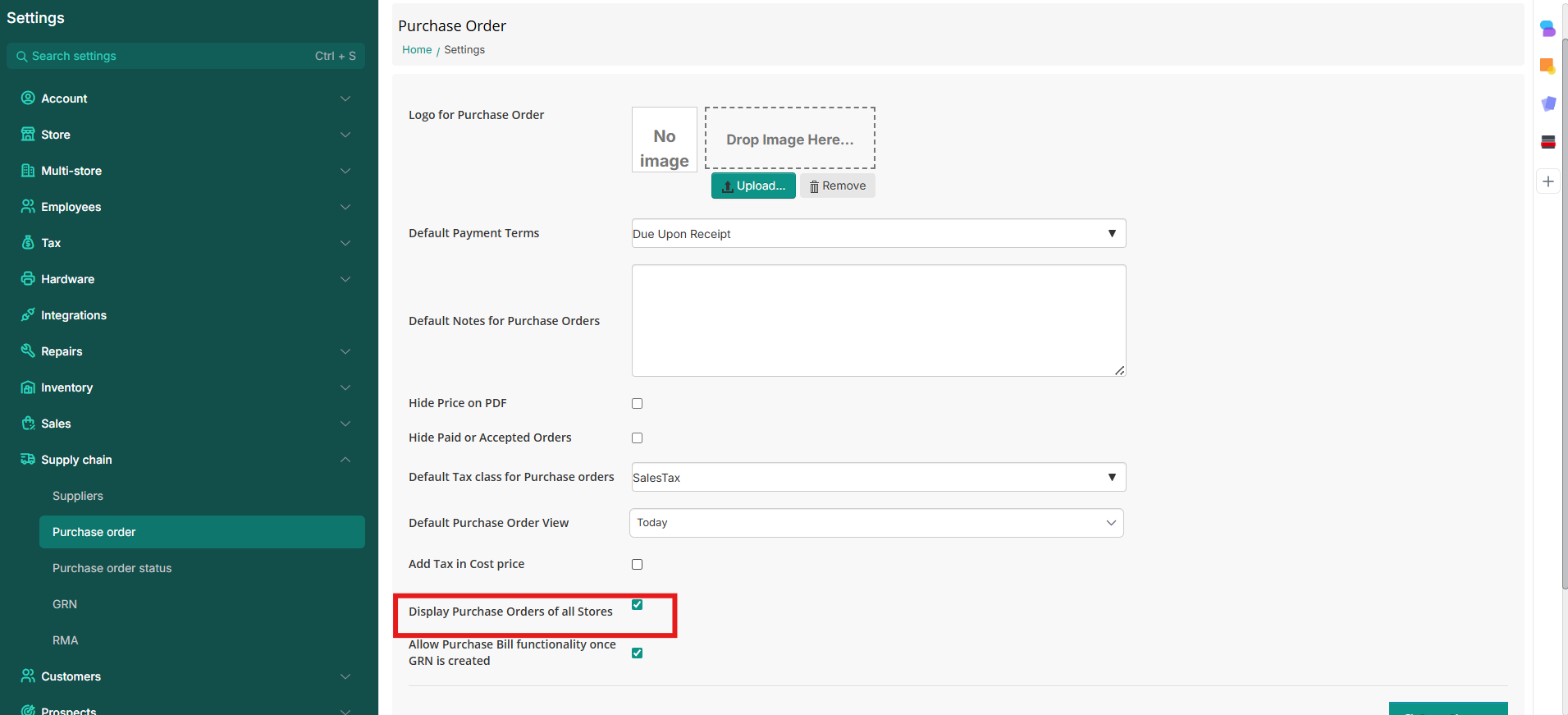Open Default Purchase Order View dropdown
Screen dimensions: 1568x715
875,523
